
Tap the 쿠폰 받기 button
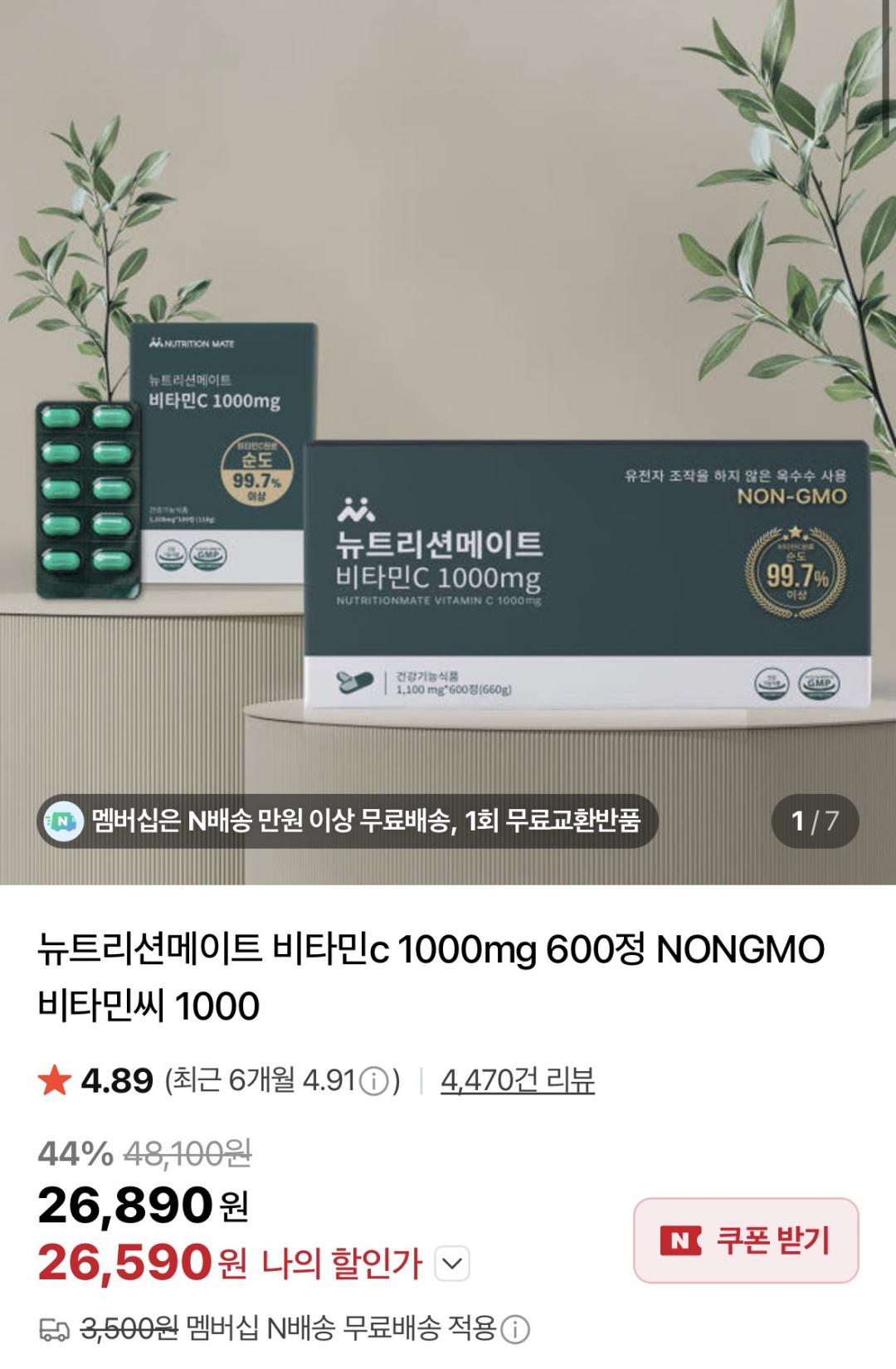pyautogui.click(x=746, y=1240)
